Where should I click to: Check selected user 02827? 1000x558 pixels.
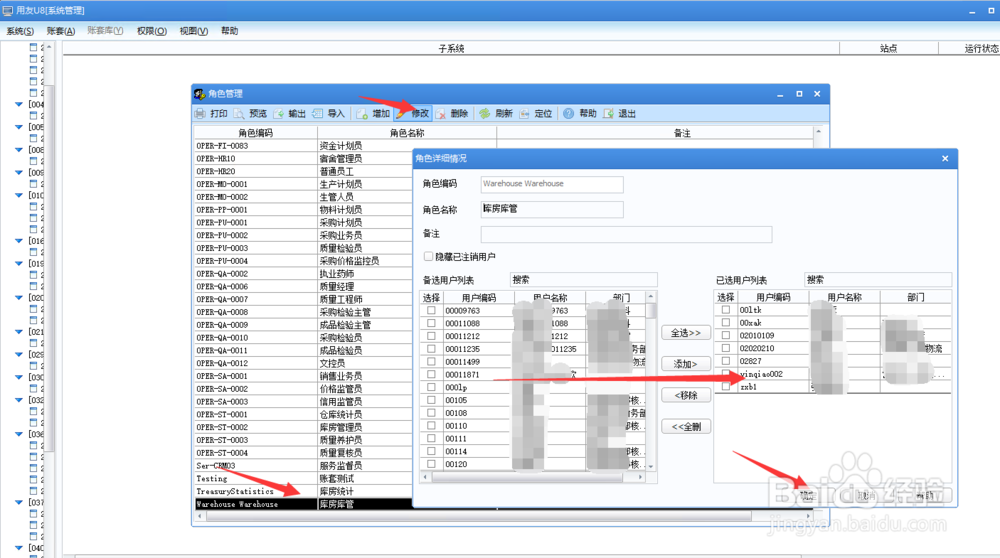(726, 361)
